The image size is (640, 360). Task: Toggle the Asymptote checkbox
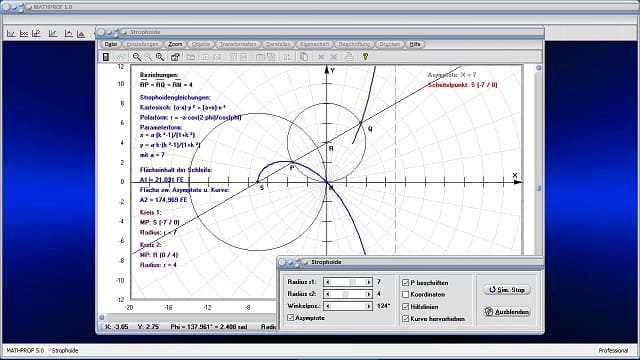[x=291, y=318]
